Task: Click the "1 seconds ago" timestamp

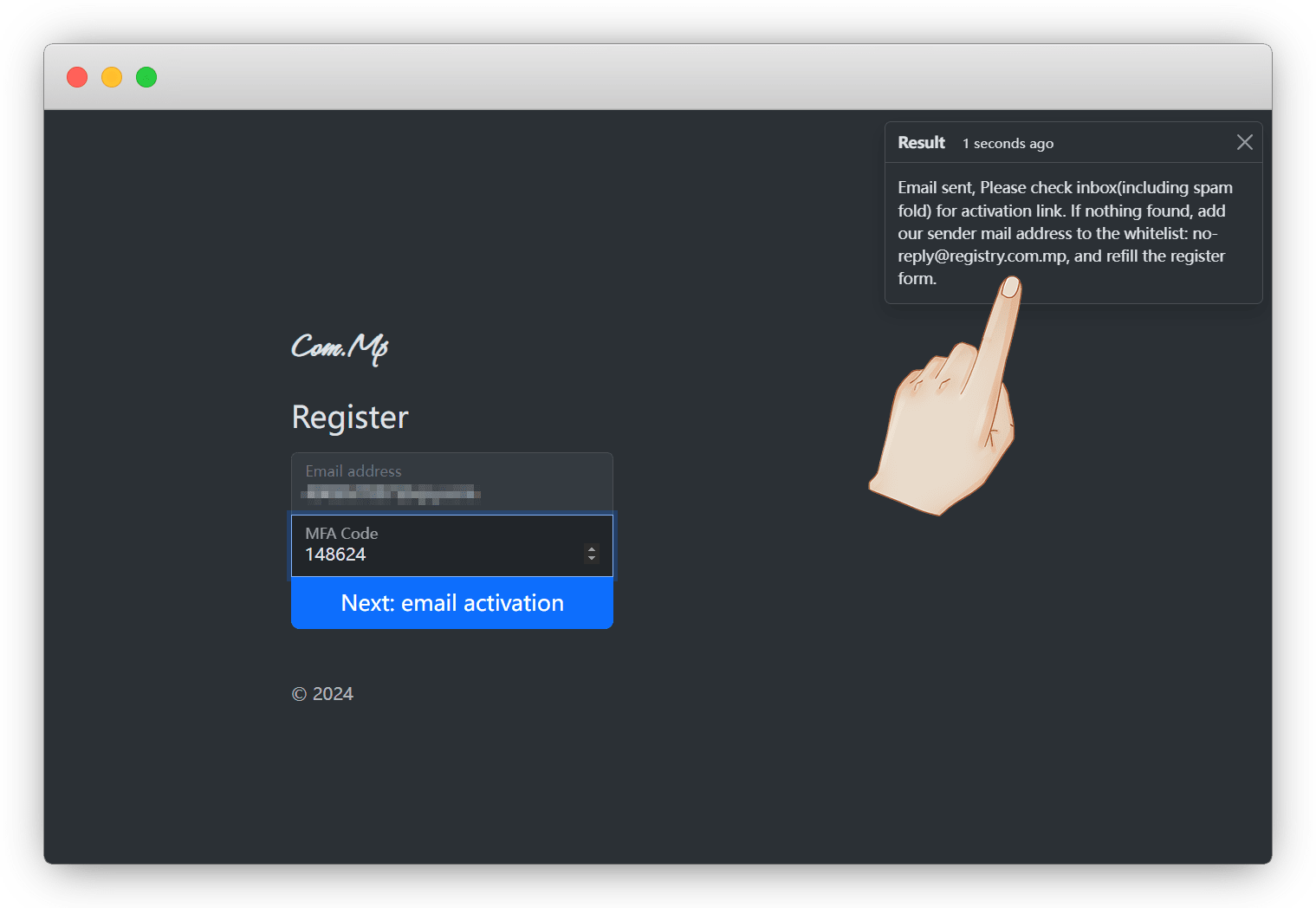Action: (x=1008, y=144)
